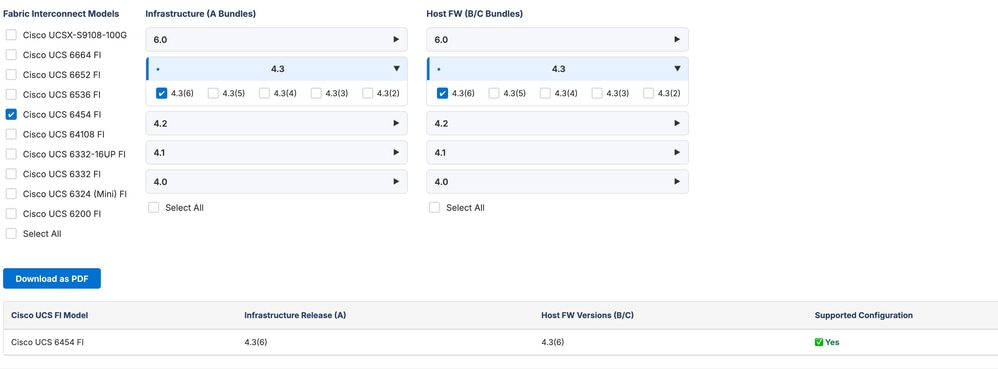This screenshot has width=998, height=370.
Task: Click the Cisco UCS 6454 FI table cell
Action: [48, 342]
